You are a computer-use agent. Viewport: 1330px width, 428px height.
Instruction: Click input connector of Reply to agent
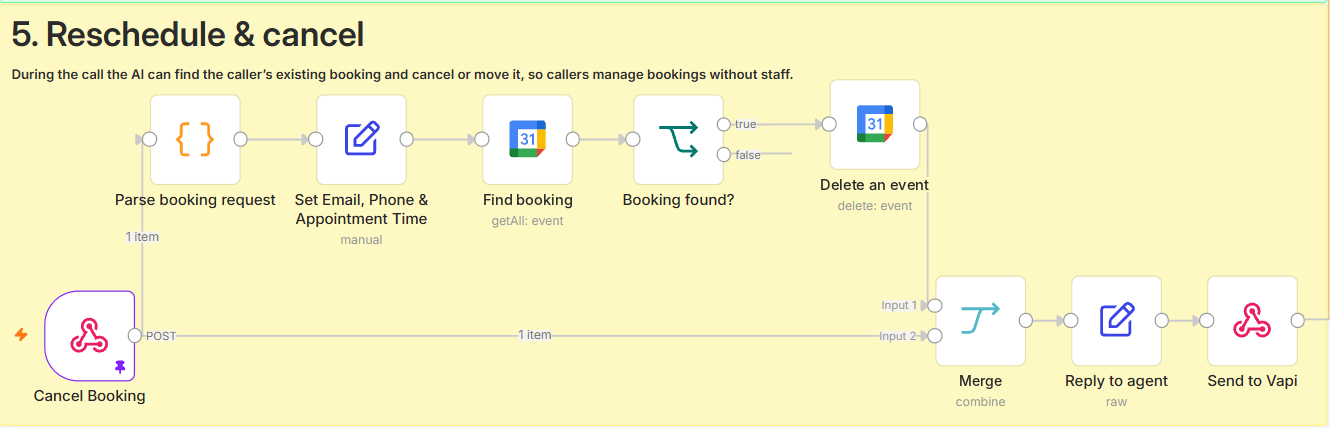pos(1070,321)
